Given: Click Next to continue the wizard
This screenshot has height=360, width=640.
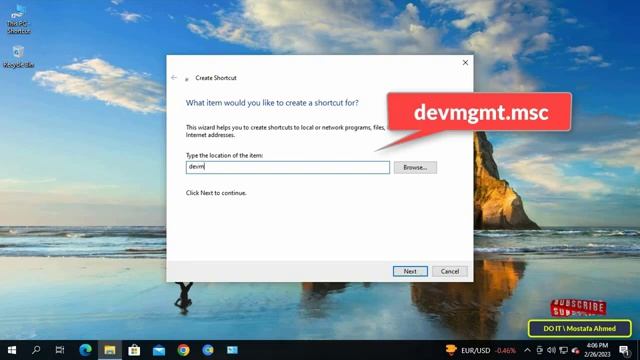Looking at the screenshot, I should pyautogui.click(x=410, y=271).
